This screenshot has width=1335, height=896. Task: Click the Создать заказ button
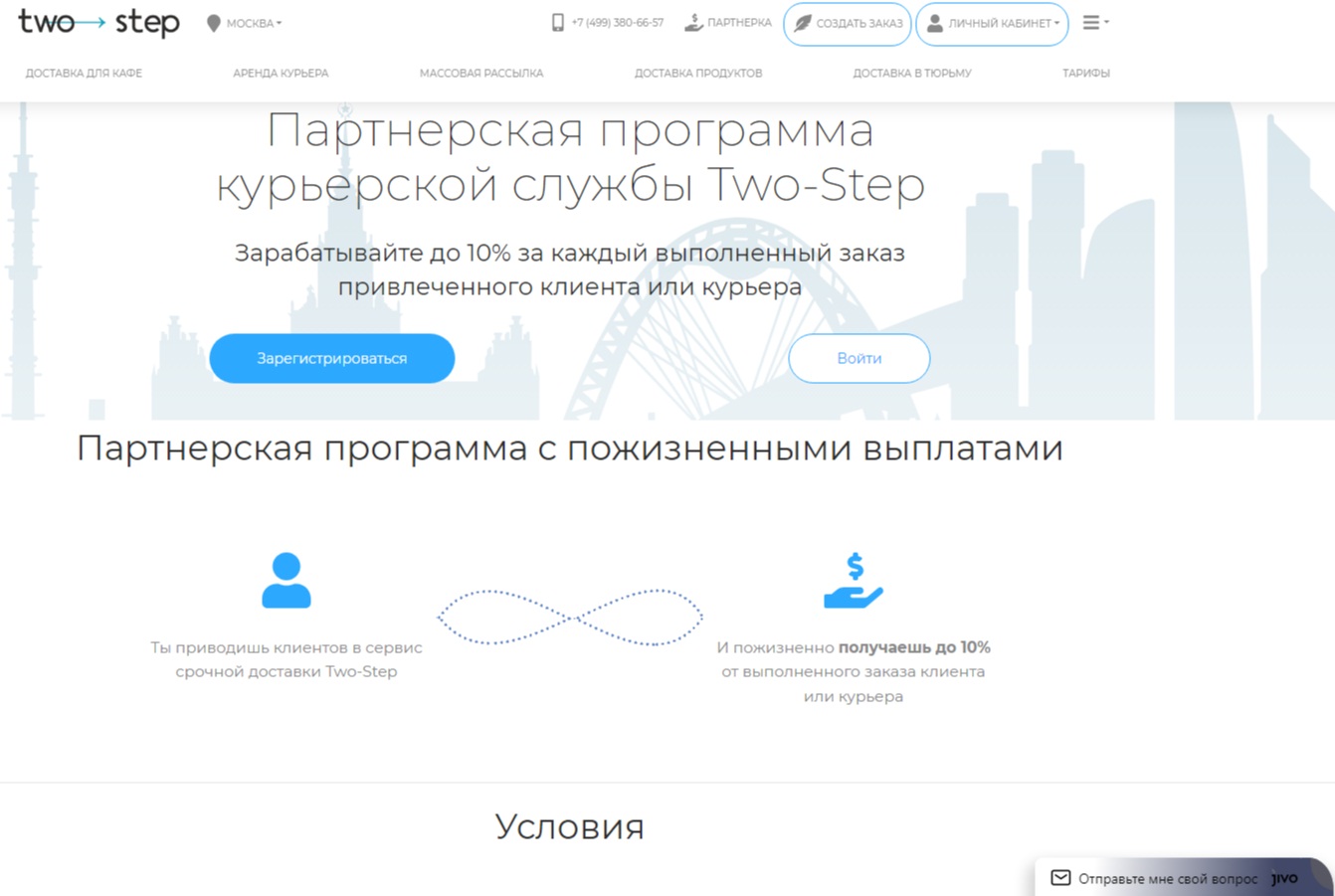click(x=848, y=24)
